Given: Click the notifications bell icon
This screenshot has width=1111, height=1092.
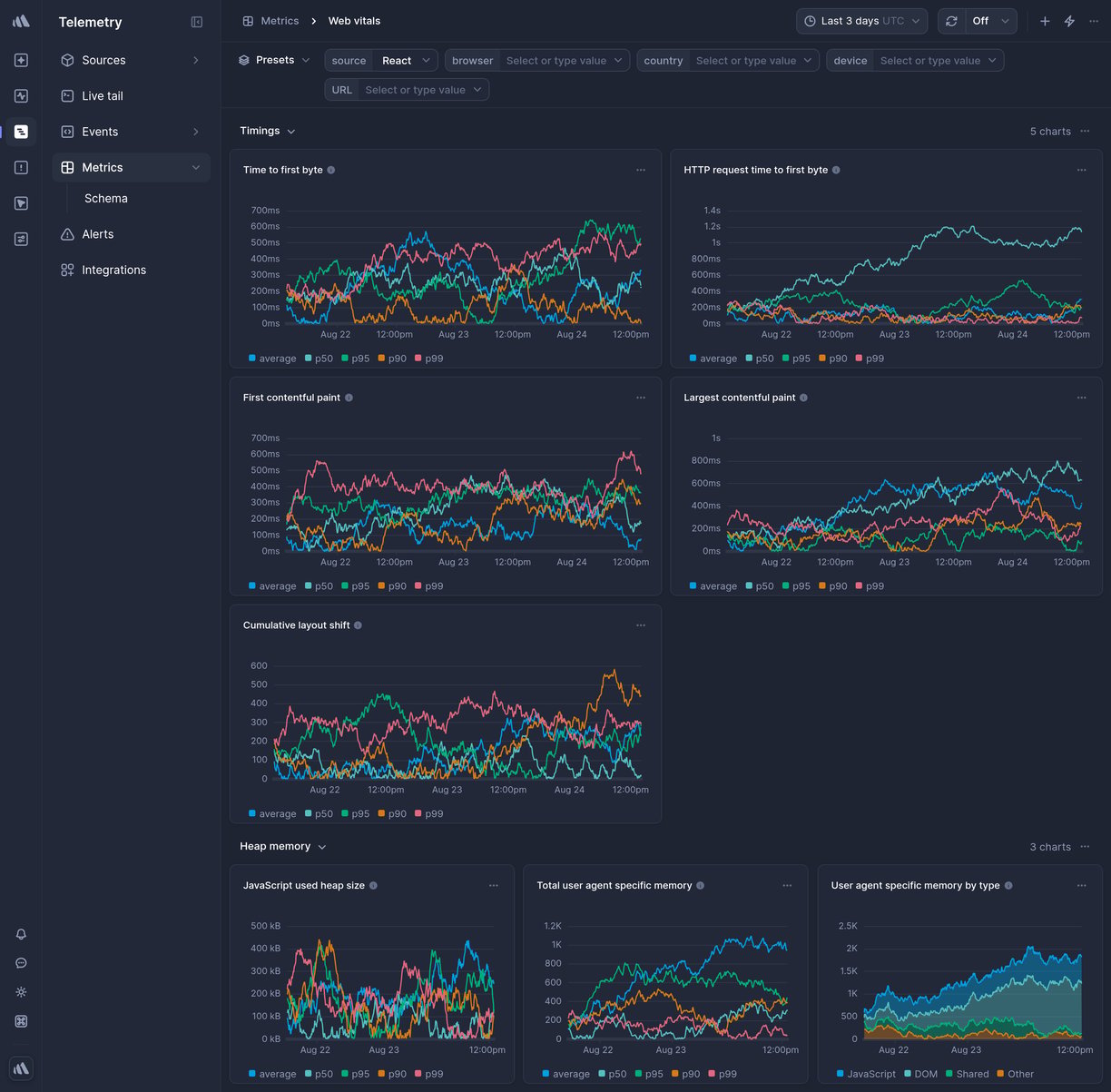Looking at the screenshot, I should pos(21,934).
